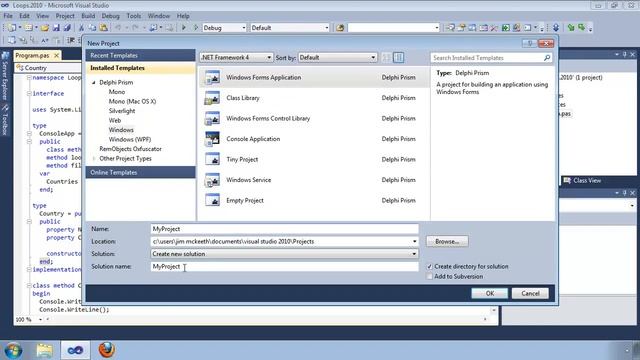
Task: Click the Open File folder icon in the toolbar
Action: pyautogui.click(x=45, y=28)
